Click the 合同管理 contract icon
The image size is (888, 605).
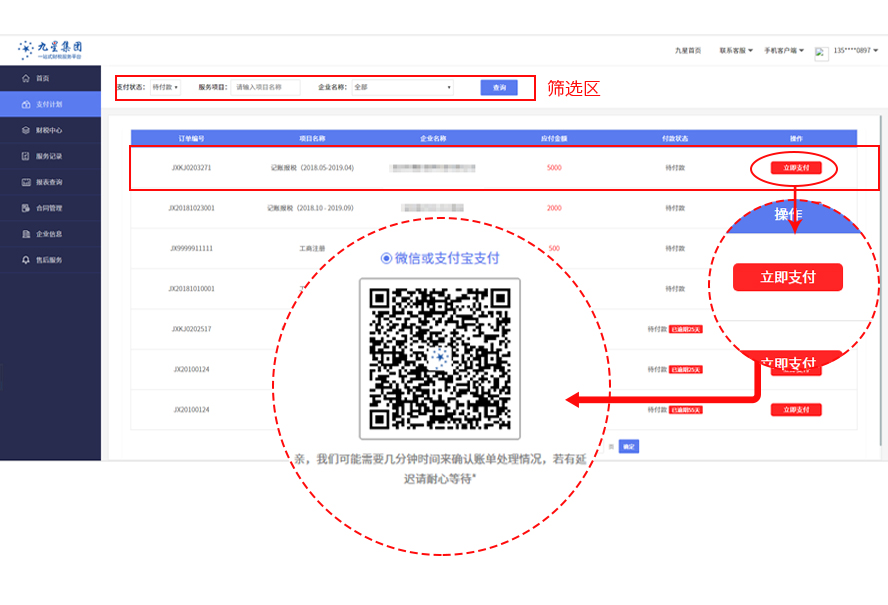[x=25, y=208]
